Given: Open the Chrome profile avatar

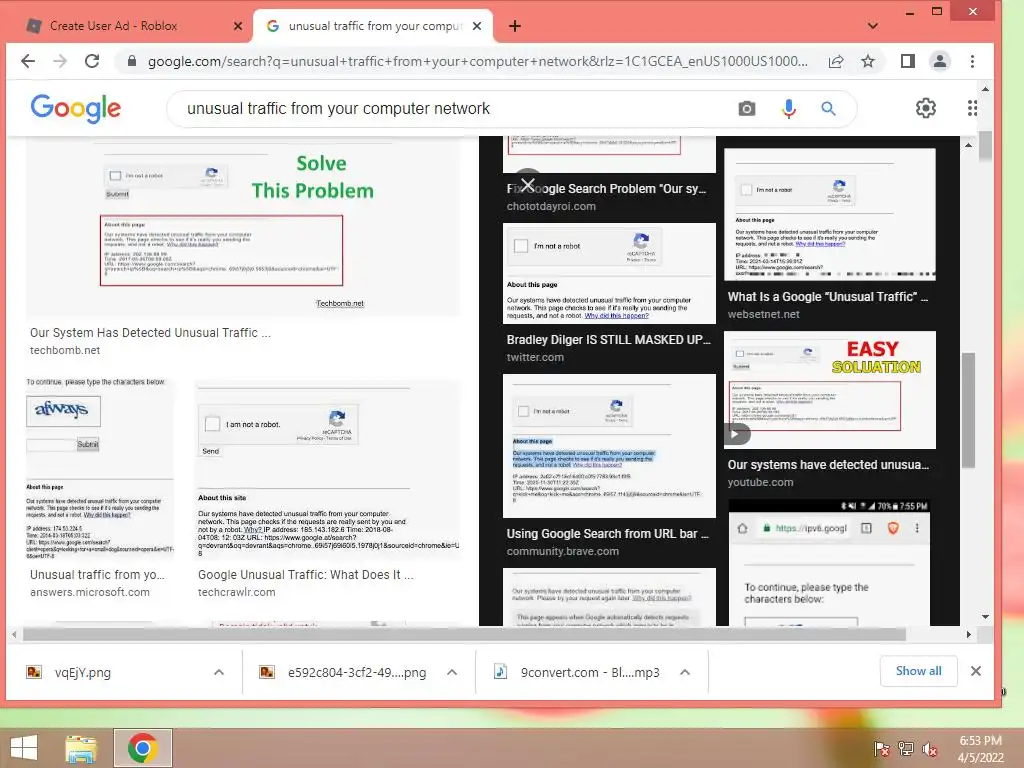Looking at the screenshot, I should pyautogui.click(x=939, y=61).
